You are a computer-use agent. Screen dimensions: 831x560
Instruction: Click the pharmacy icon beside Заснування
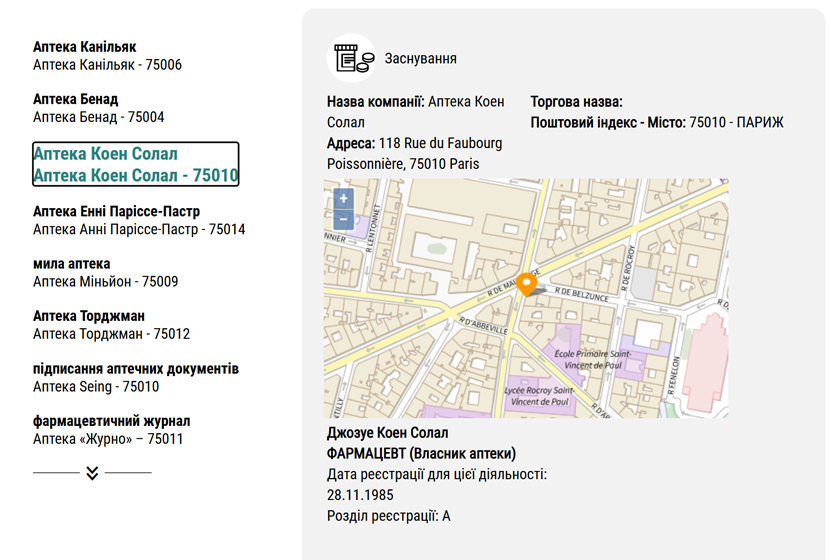tap(352, 59)
